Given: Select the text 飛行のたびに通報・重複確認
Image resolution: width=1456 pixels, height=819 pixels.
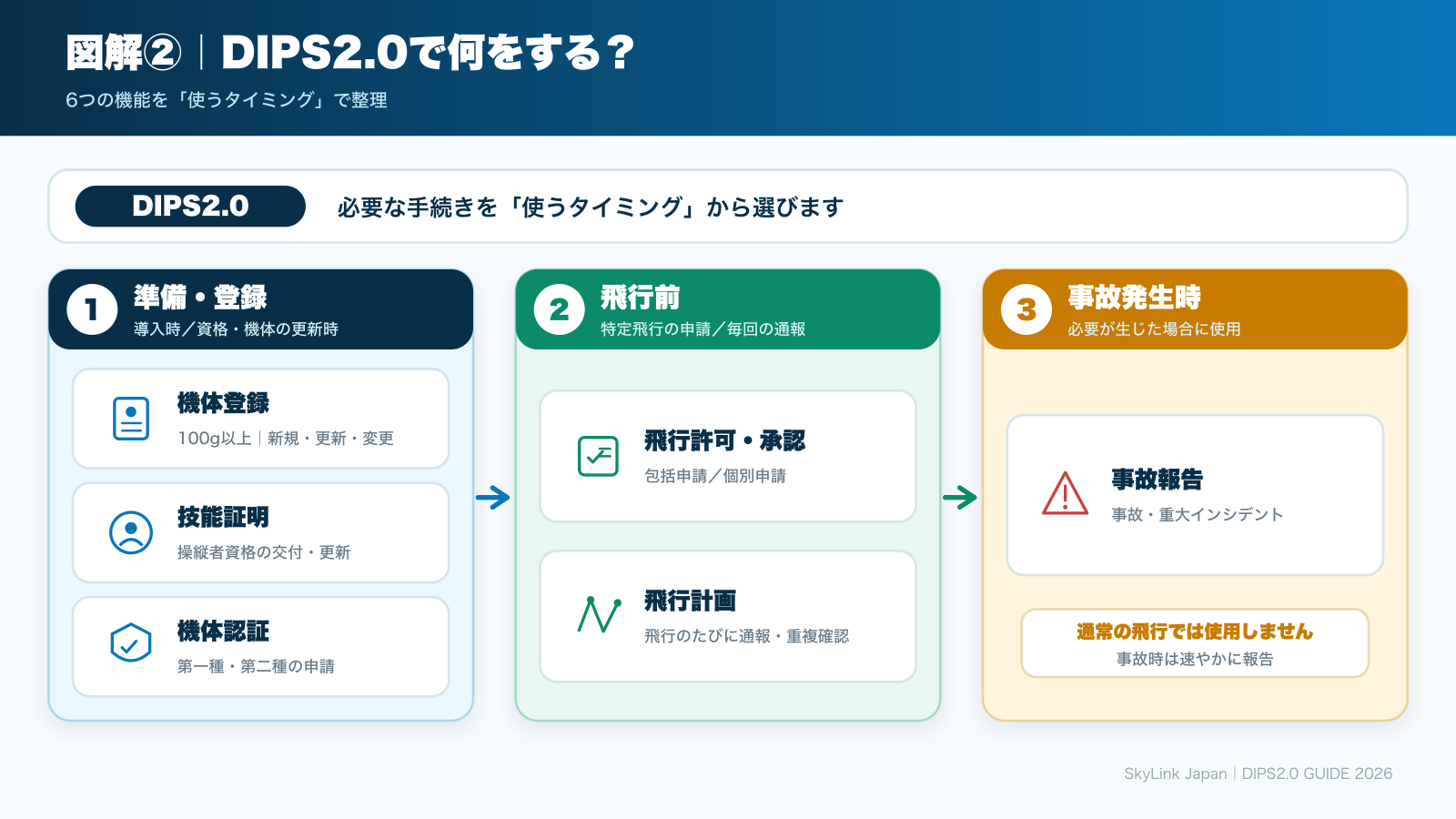Looking at the screenshot, I should [x=746, y=636].
